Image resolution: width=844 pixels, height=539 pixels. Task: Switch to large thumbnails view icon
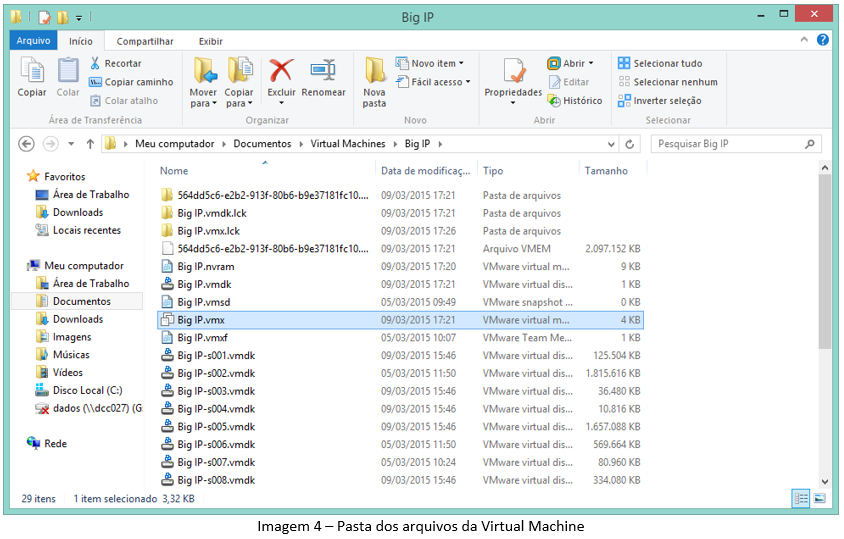pyautogui.click(x=819, y=498)
